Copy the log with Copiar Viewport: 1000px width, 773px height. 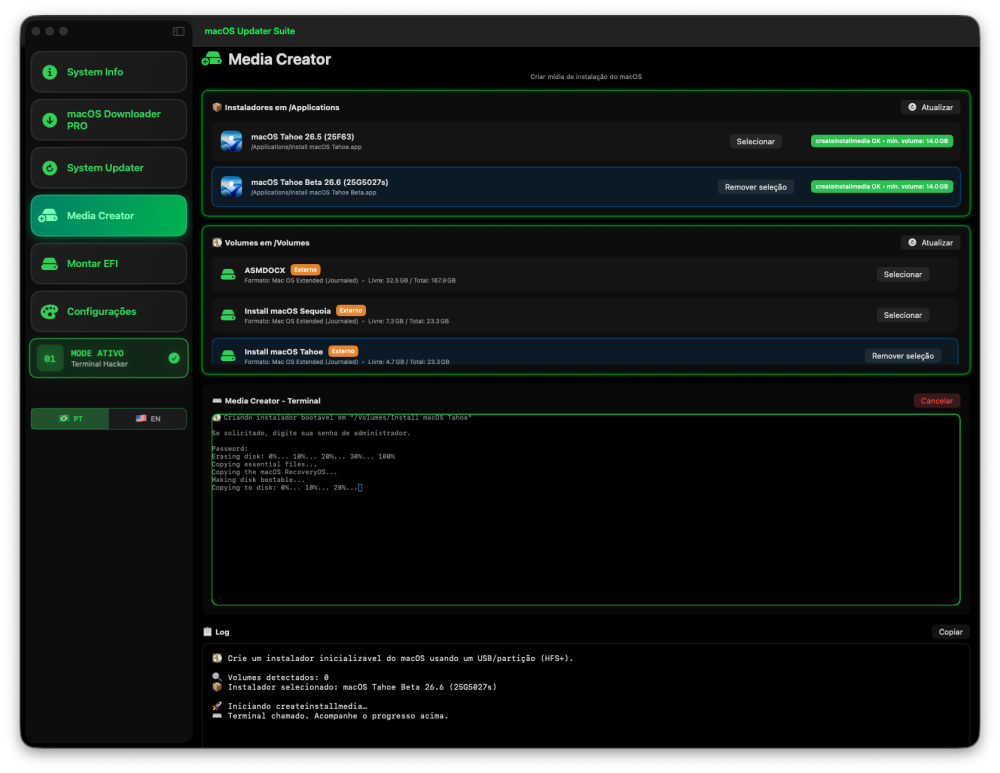[950, 631]
